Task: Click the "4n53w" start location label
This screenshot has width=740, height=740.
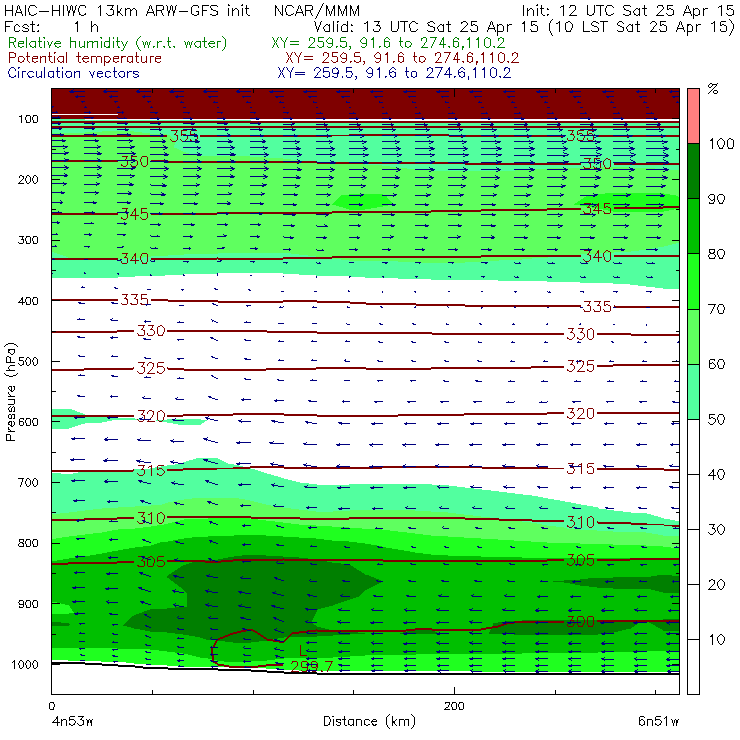Action: click(x=72, y=721)
